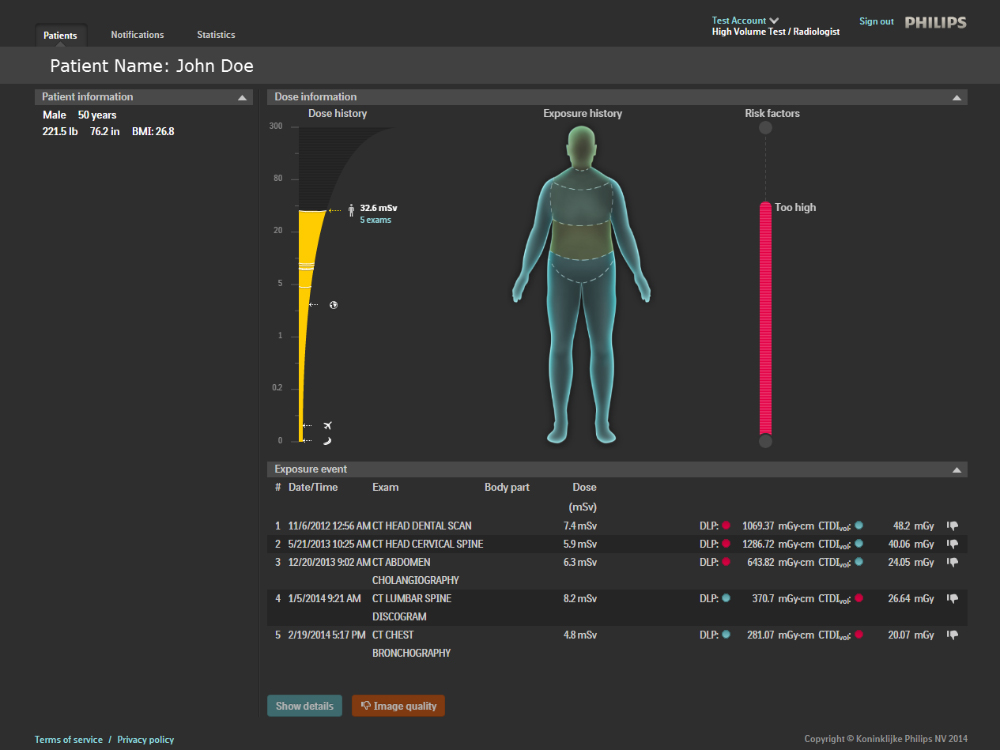Click the Sign out link

click(876, 21)
